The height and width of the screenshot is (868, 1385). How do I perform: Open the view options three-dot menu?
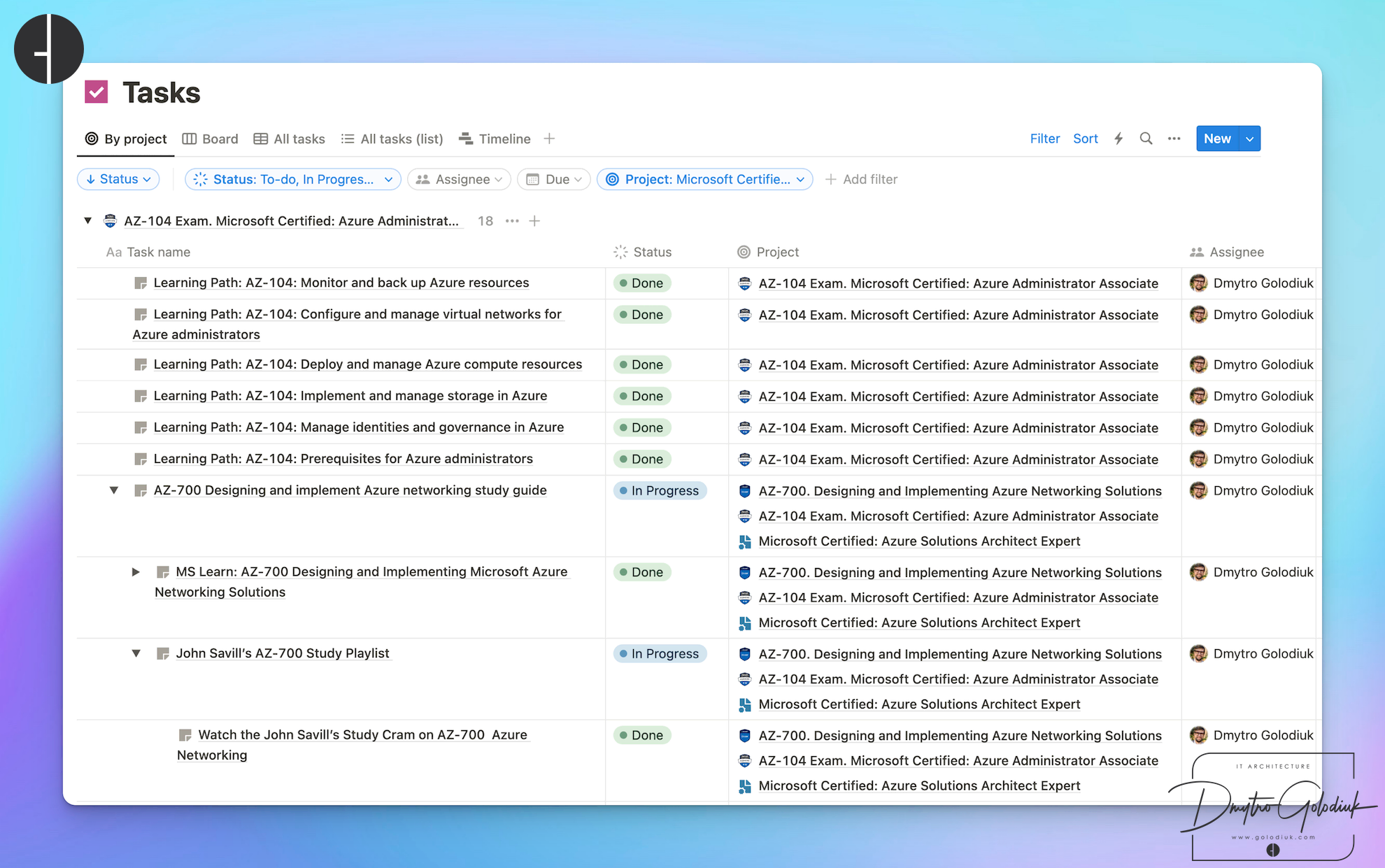click(1174, 138)
